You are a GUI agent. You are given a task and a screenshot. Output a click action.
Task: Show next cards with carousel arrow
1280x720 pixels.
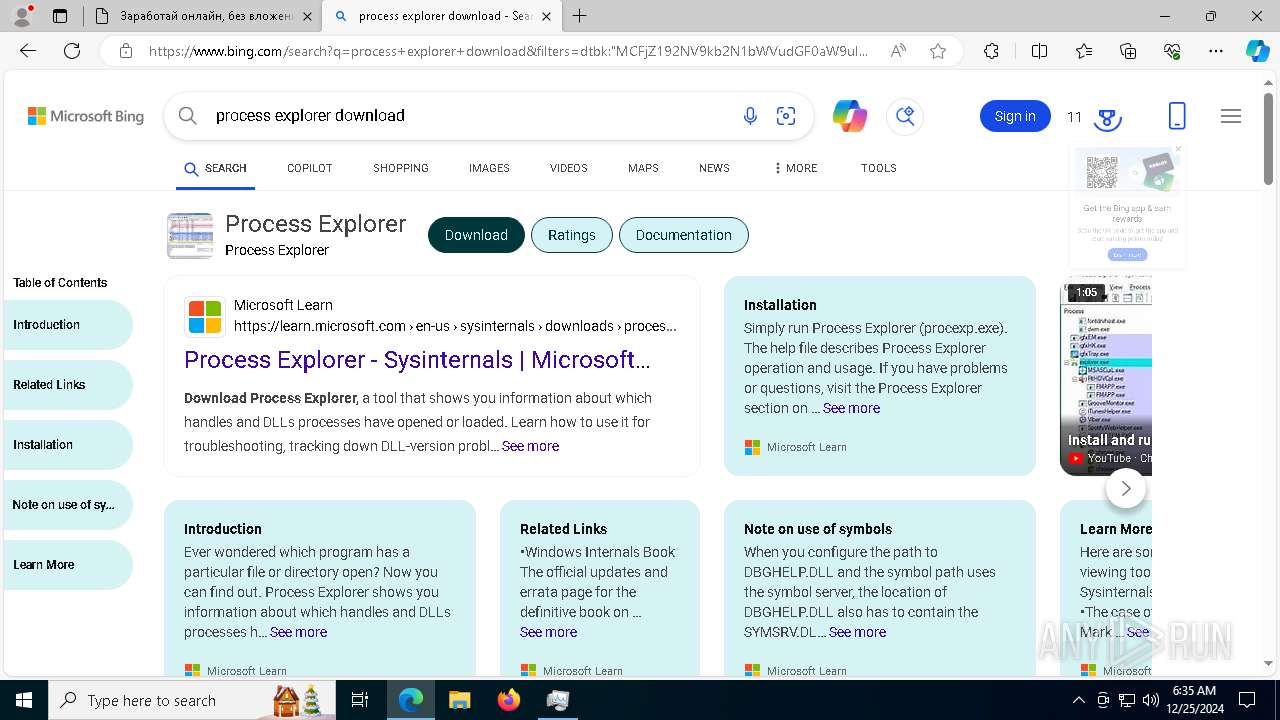1126,488
